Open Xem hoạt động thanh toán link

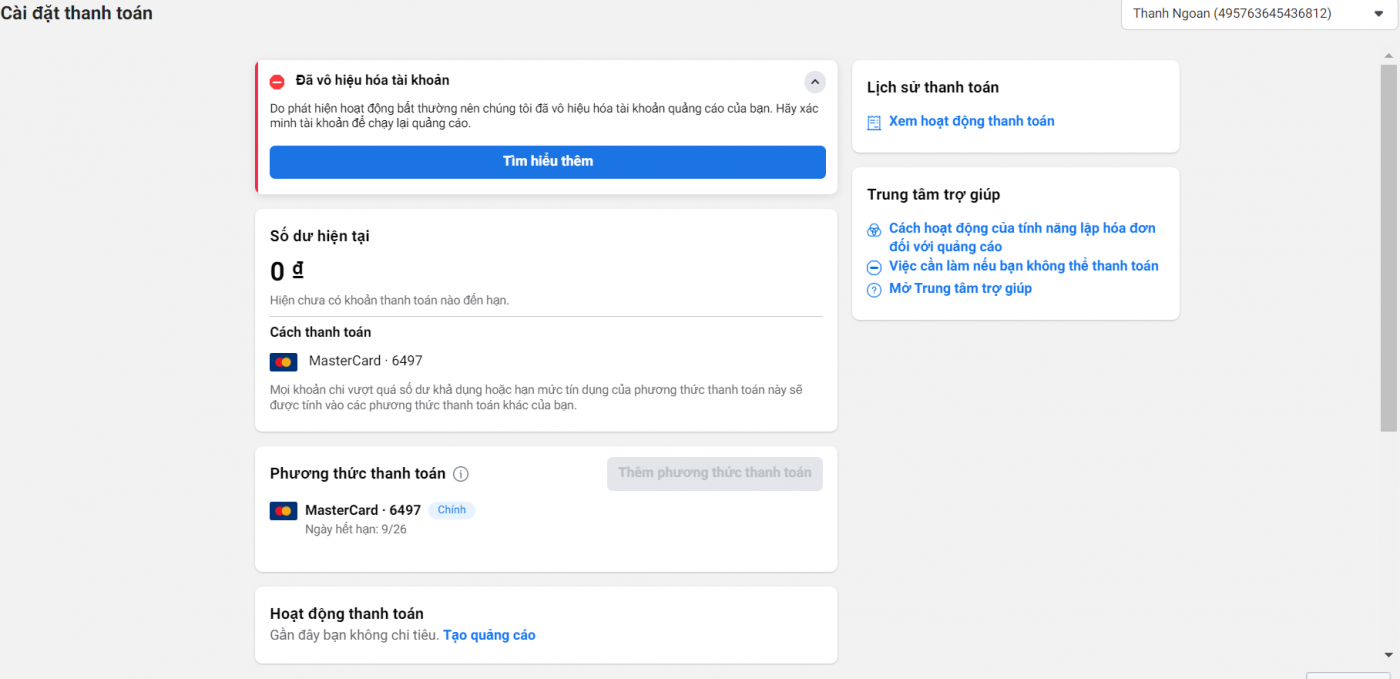971,121
